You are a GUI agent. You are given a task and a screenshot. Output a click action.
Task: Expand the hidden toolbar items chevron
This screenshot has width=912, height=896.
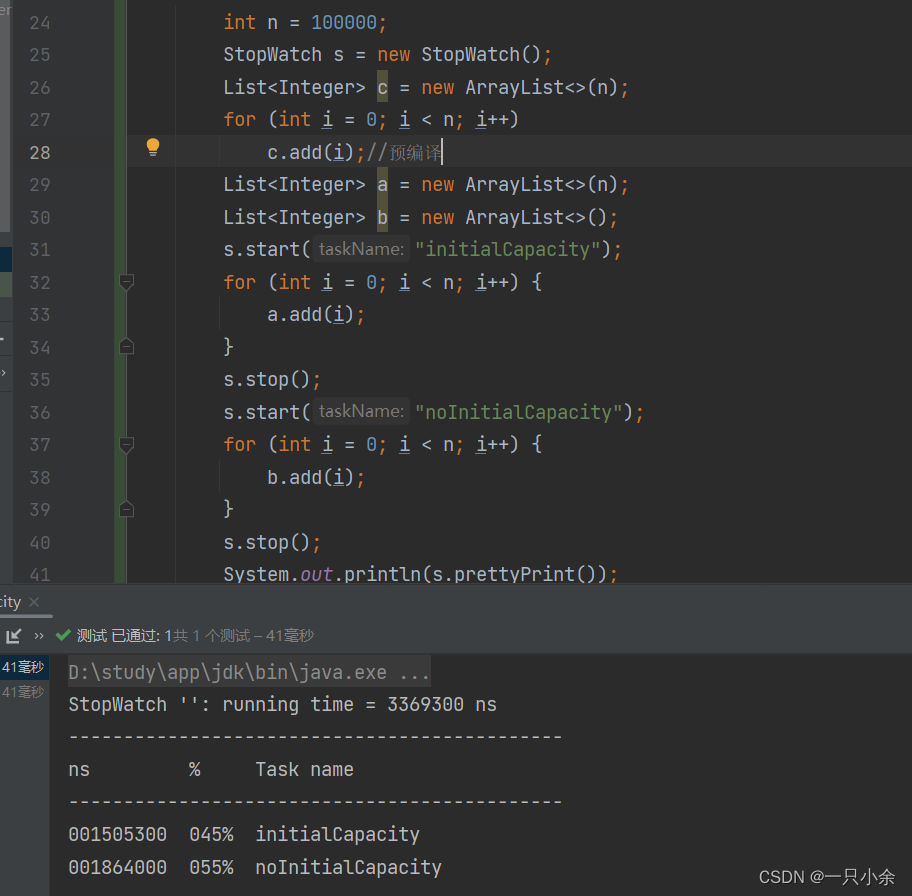(39, 636)
